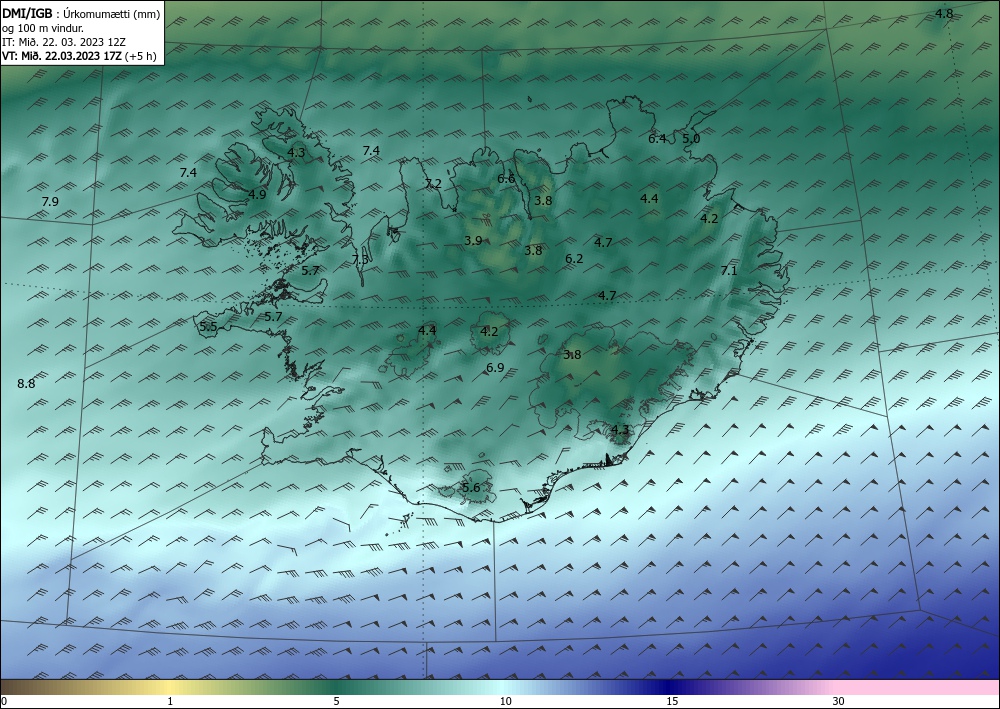Click the "(+5 h)" forecast offset text
This screenshot has height=709, width=1000.
[140, 55]
